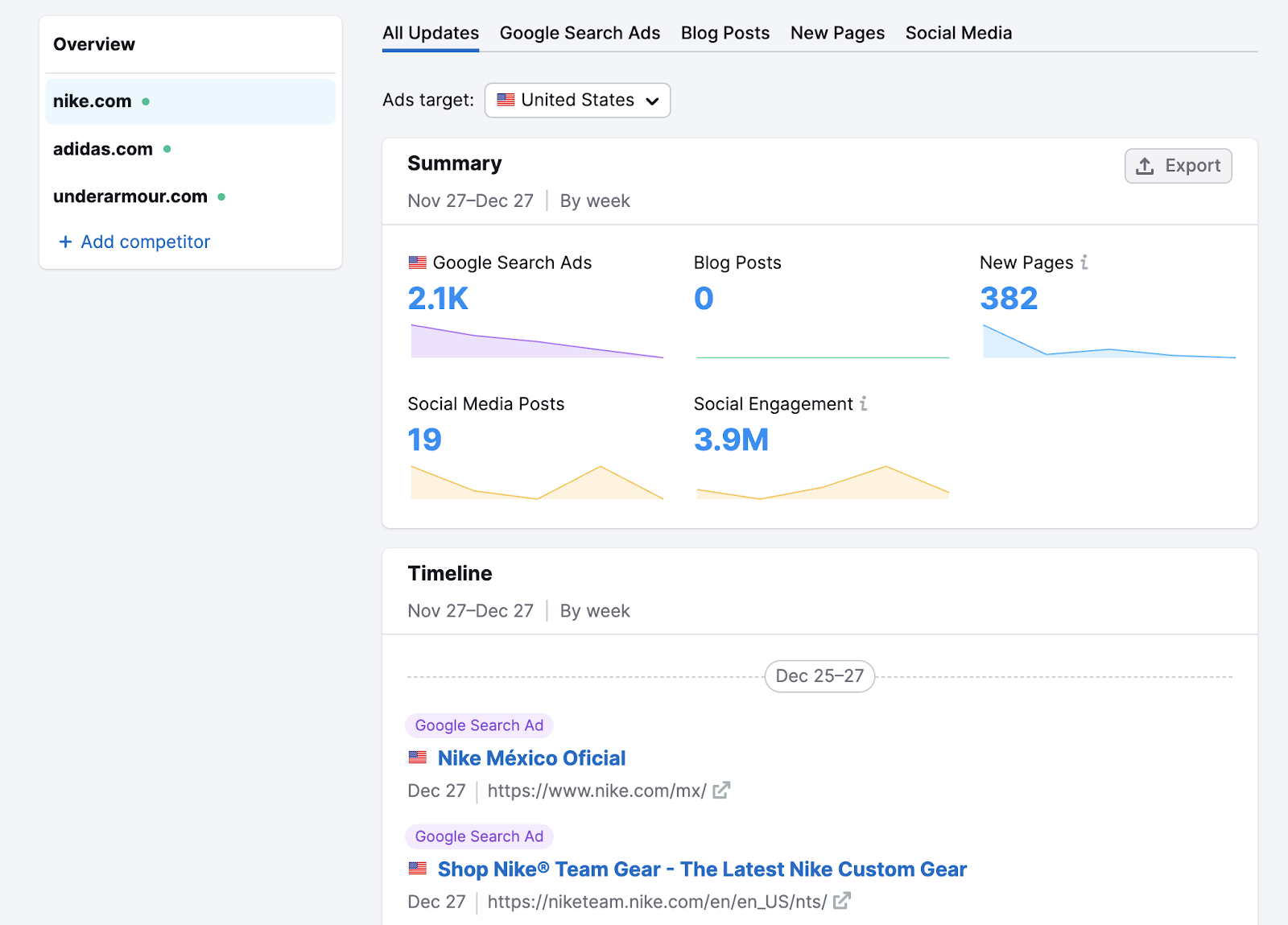The height and width of the screenshot is (925, 1288).
Task: Open the United States ads target dropdown
Action: 577,101
